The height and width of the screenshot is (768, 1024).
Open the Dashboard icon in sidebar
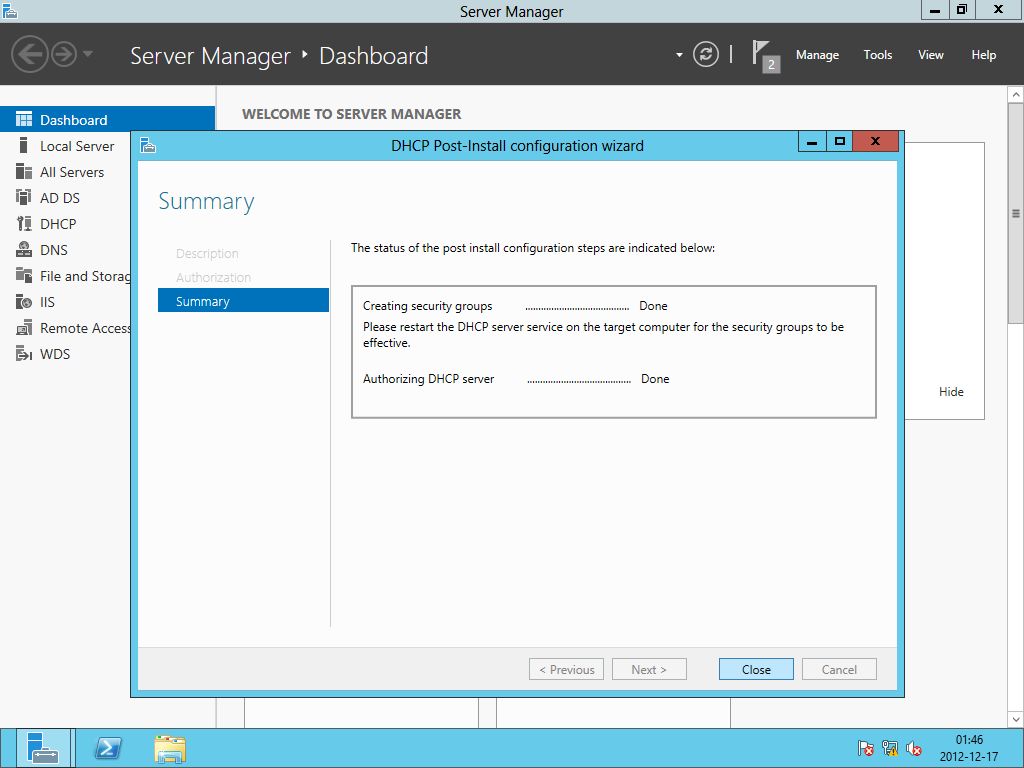click(24, 120)
